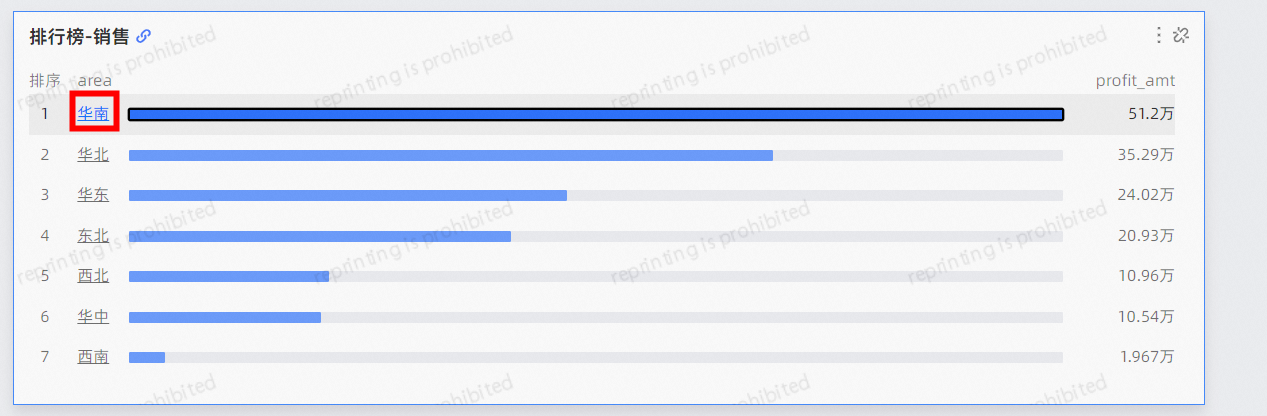Click the 华北 area link
This screenshot has height=416, width=1267.
tap(93, 155)
